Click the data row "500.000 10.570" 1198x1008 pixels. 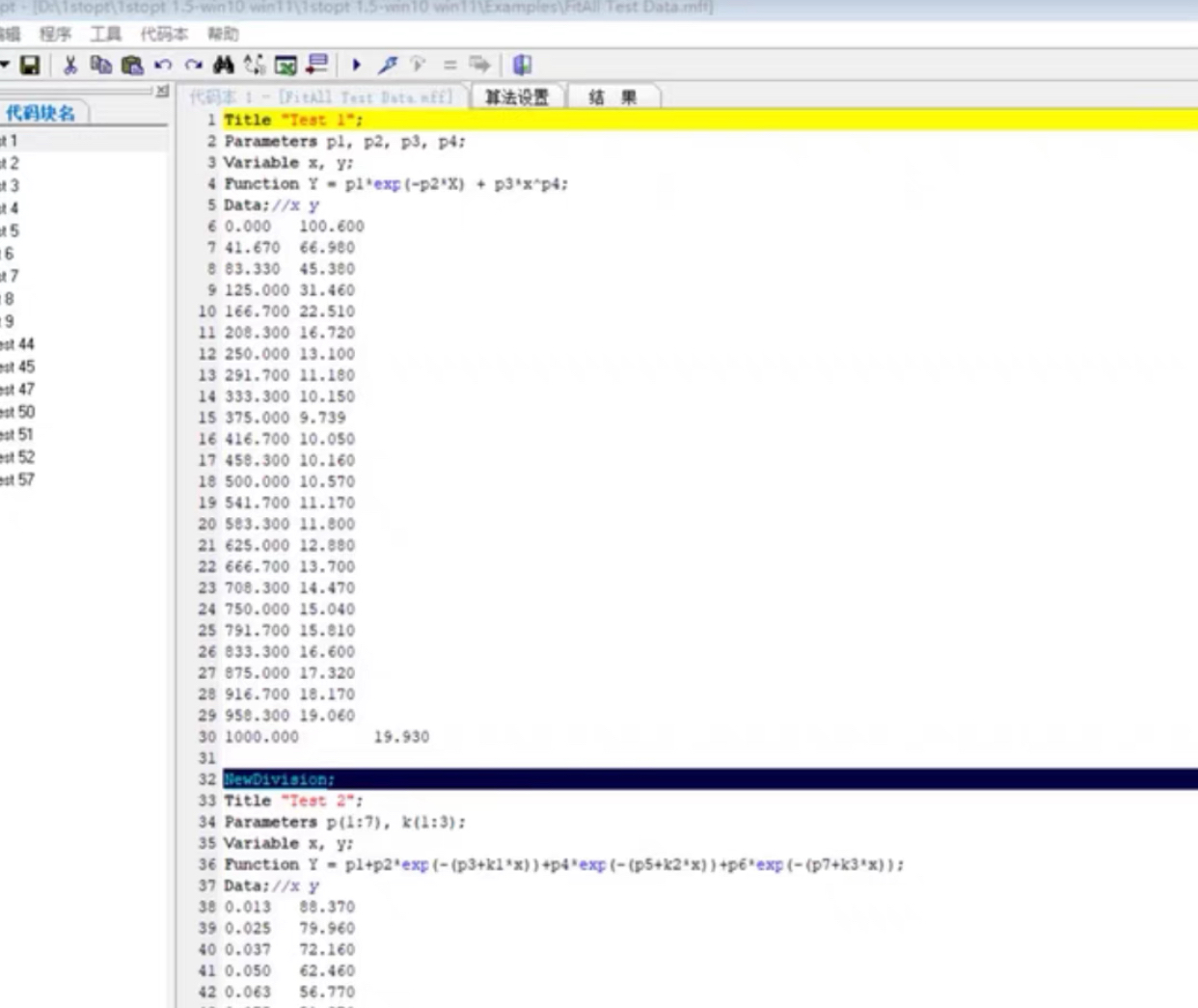pyautogui.click(x=289, y=481)
